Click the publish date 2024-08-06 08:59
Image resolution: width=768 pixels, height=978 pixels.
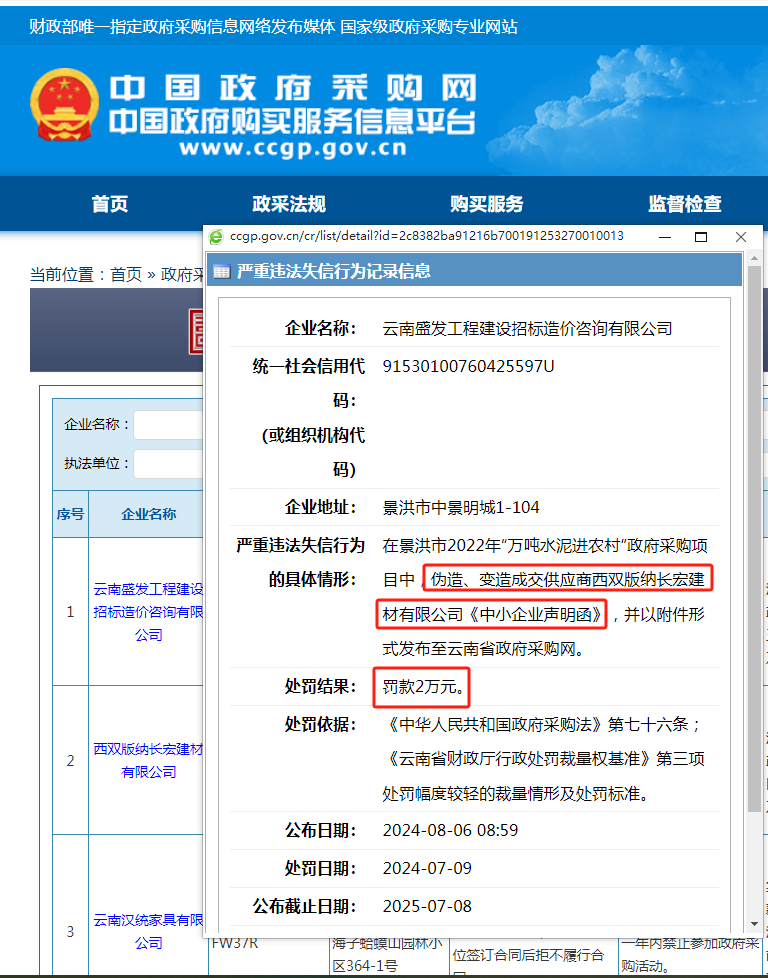pyautogui.click(x=450, y=831)
